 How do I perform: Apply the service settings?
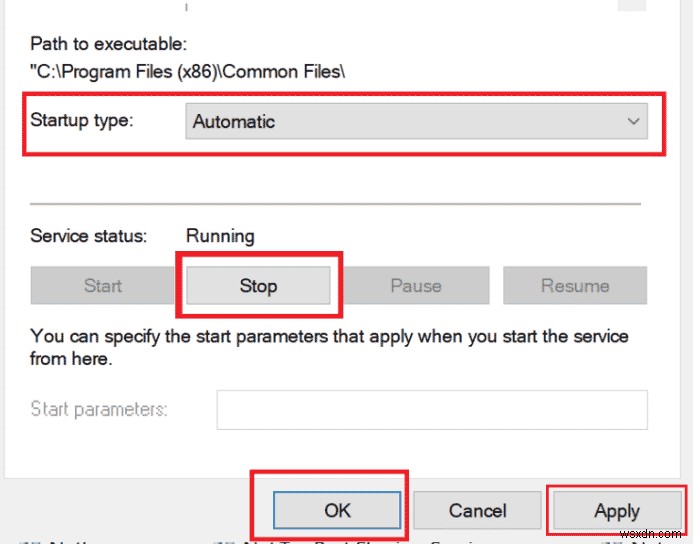tap(617, 510)
